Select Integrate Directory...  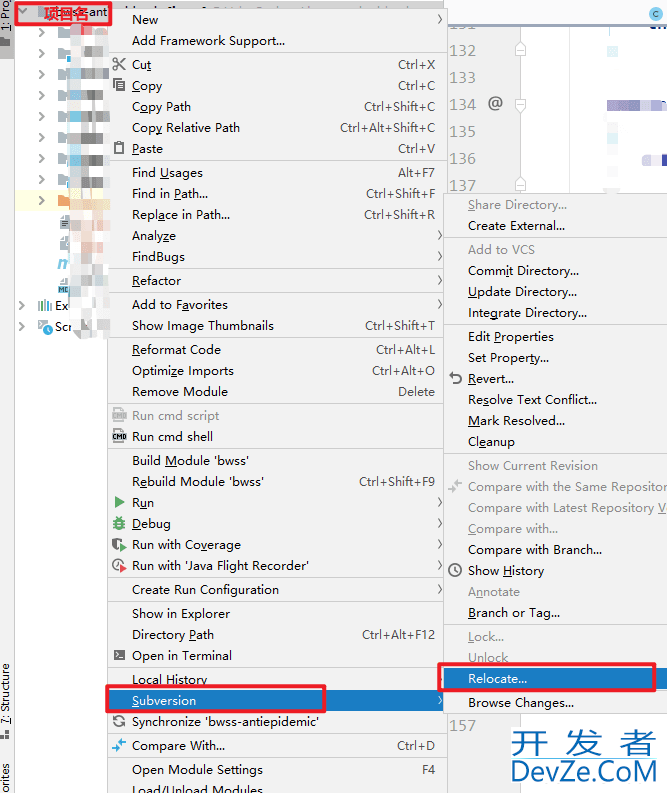click(555, 313)
